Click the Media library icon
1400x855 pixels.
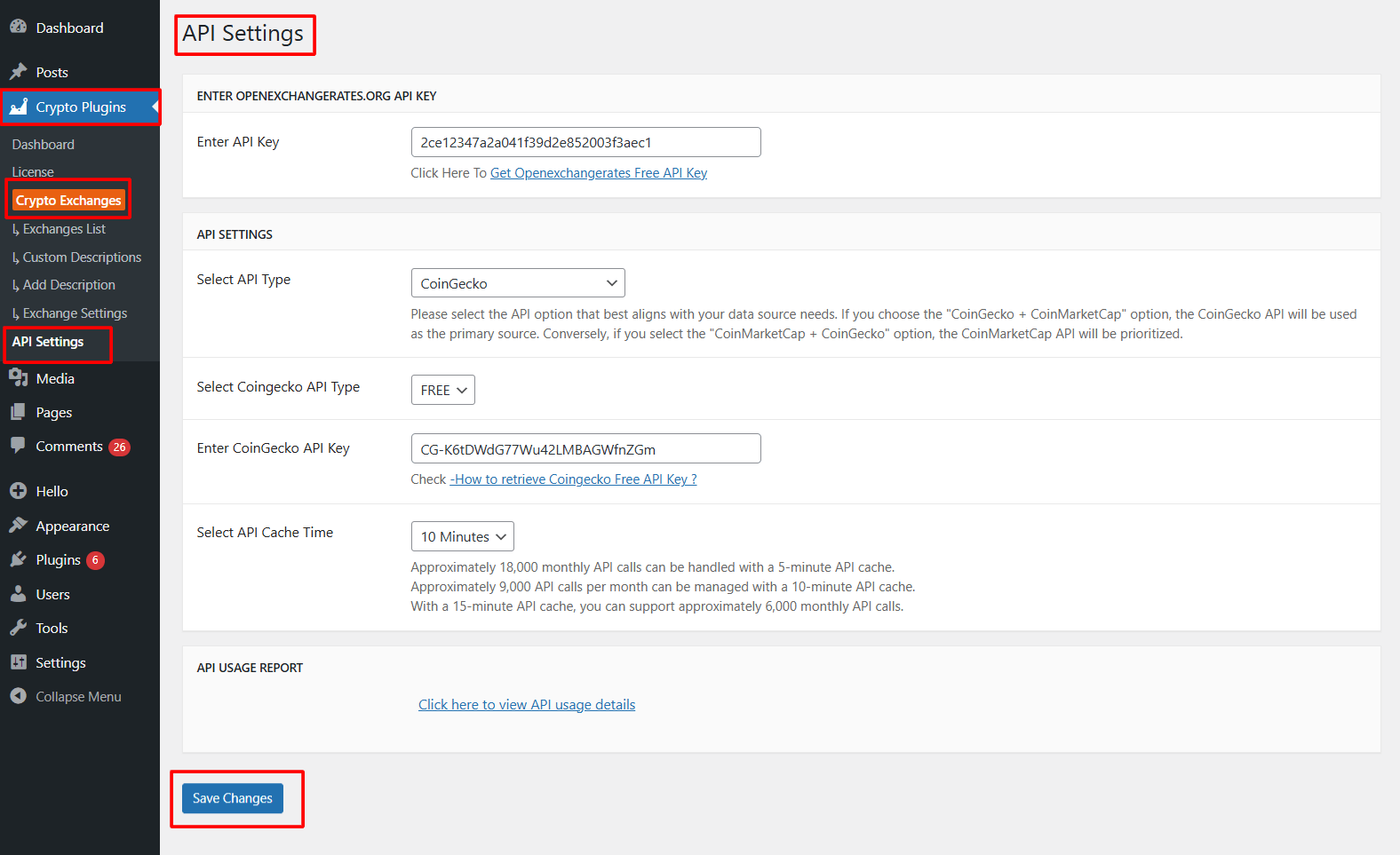coord(18,378)
